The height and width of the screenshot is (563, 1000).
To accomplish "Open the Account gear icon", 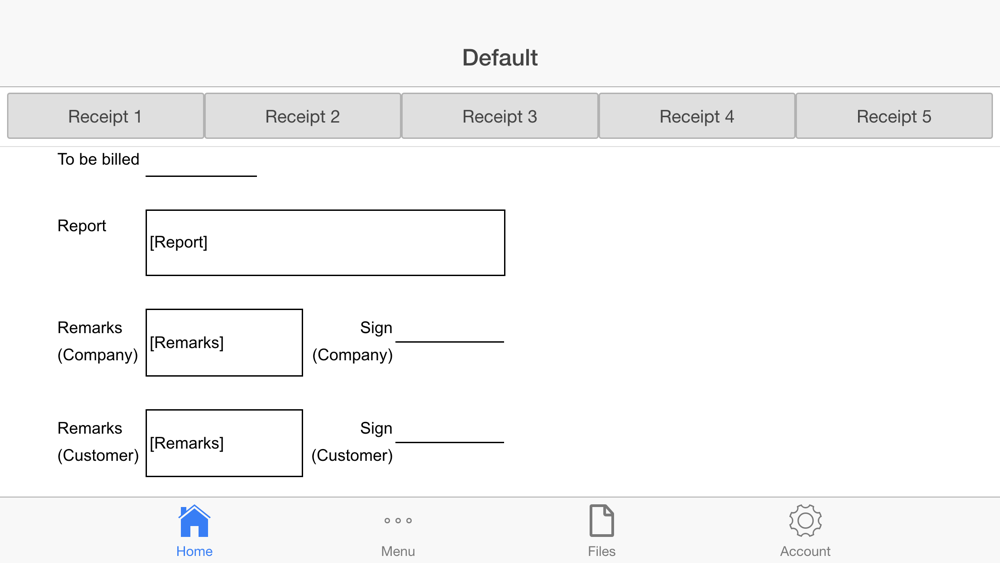I will pos(805,521).
